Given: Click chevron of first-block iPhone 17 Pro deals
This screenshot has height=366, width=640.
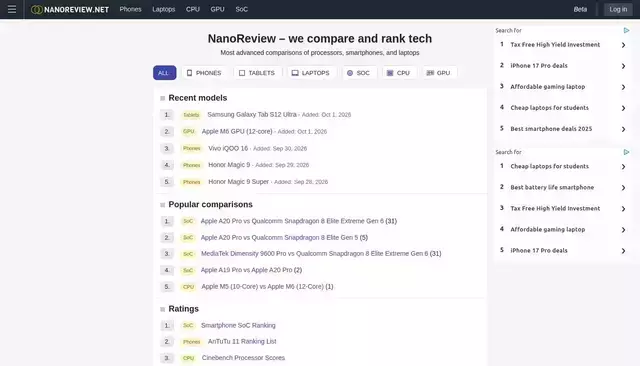Looking at the screenshot, I should pos(623,66).
